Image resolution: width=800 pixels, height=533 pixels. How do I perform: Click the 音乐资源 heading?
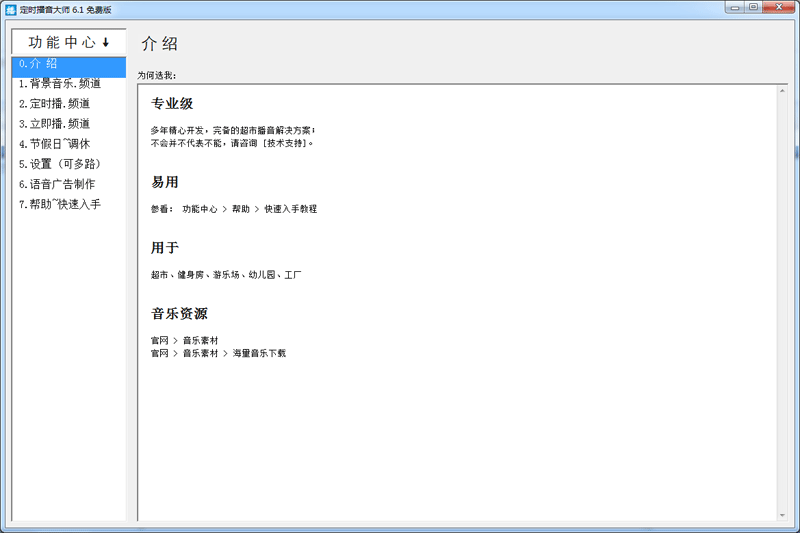pos(179,314)
